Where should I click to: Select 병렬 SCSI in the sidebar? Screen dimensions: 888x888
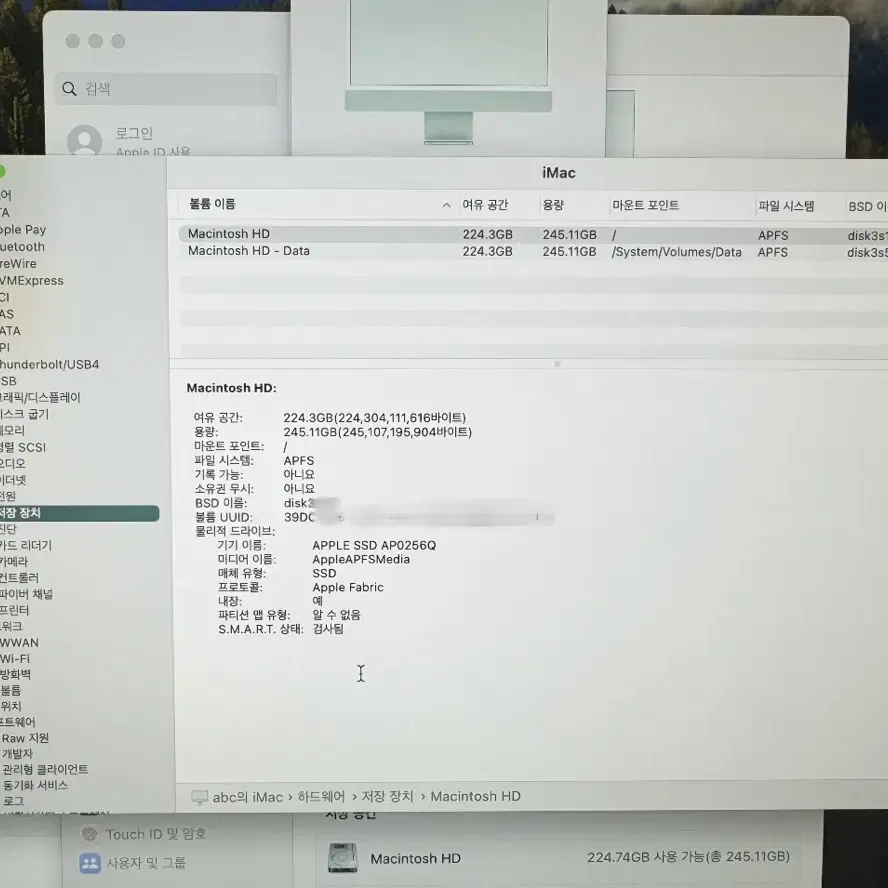[x=23, y=447]
